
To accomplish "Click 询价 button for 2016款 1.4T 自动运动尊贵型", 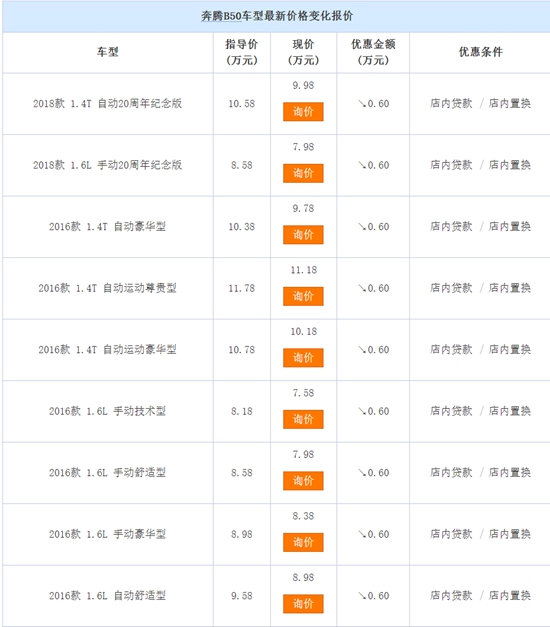I will [x=303, y=296].
